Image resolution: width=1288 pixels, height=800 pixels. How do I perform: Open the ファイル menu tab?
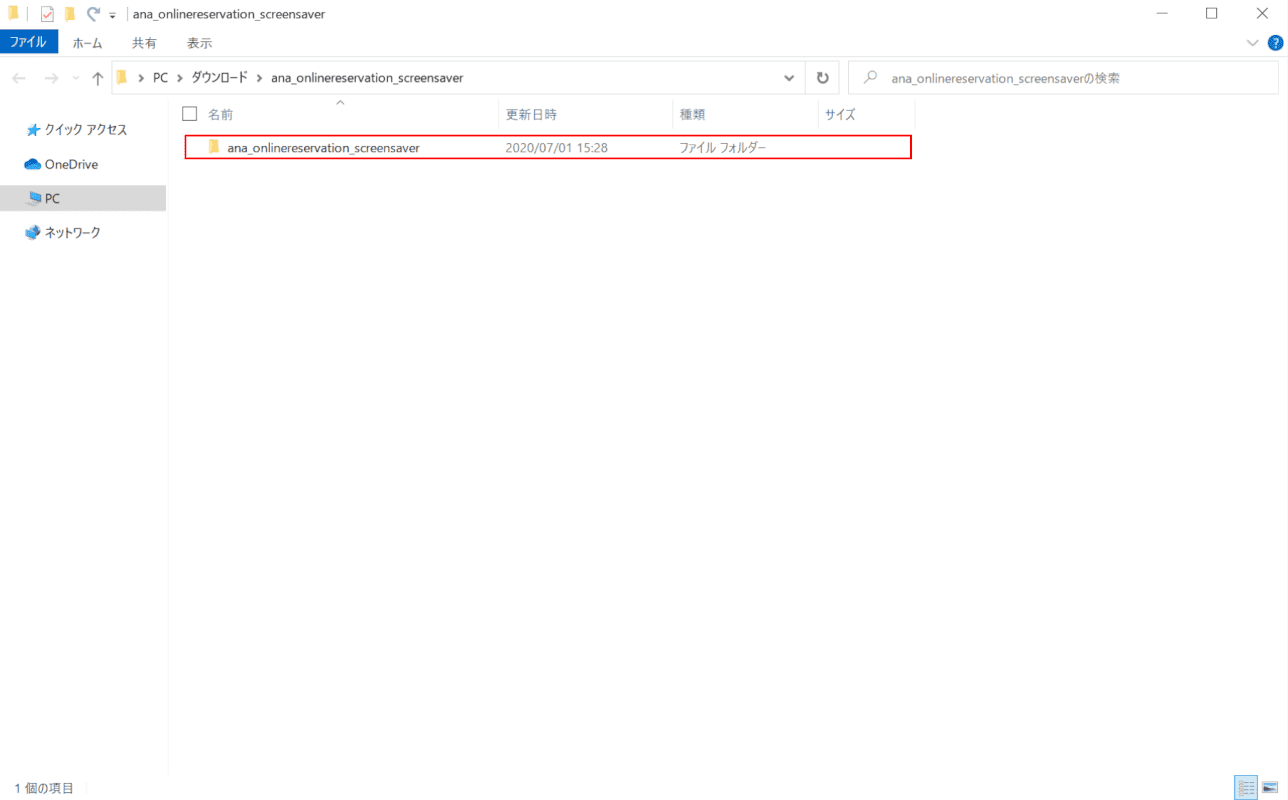(29, 42)
